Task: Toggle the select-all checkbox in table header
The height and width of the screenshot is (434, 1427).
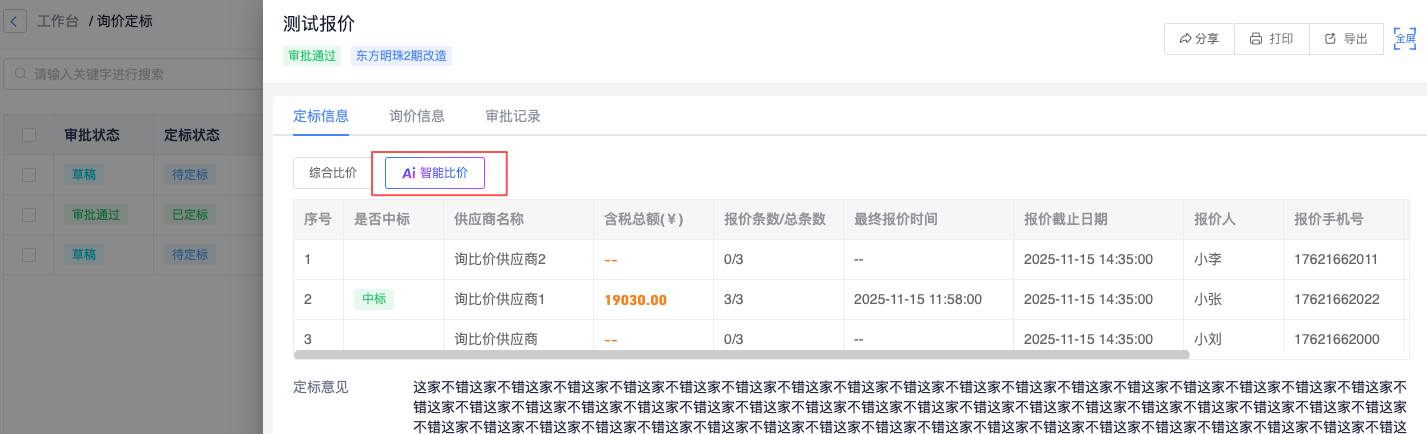Action: pyautogui.click(x=30, y=135)
